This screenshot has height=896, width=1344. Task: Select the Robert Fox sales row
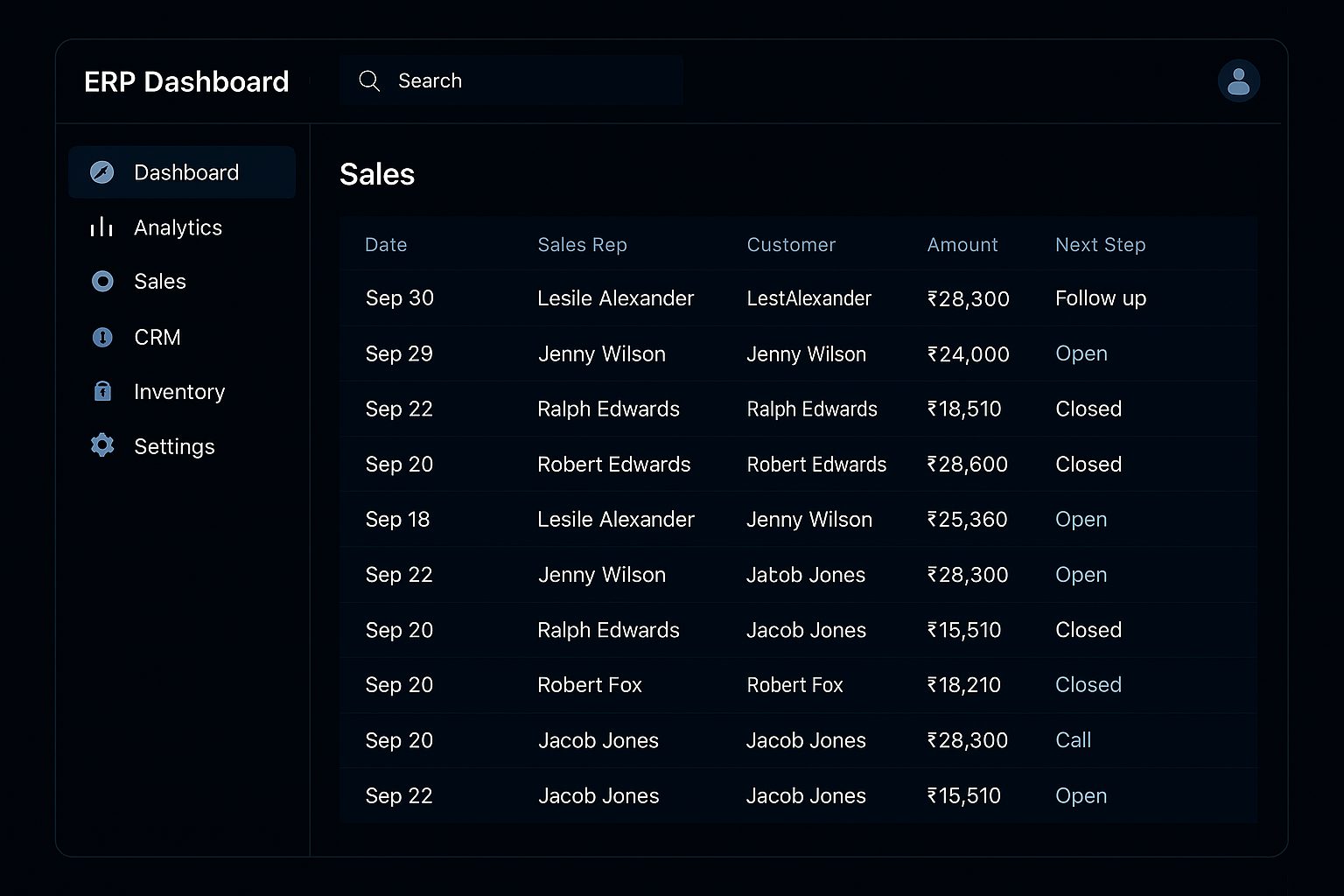click(x=590, y=685)
